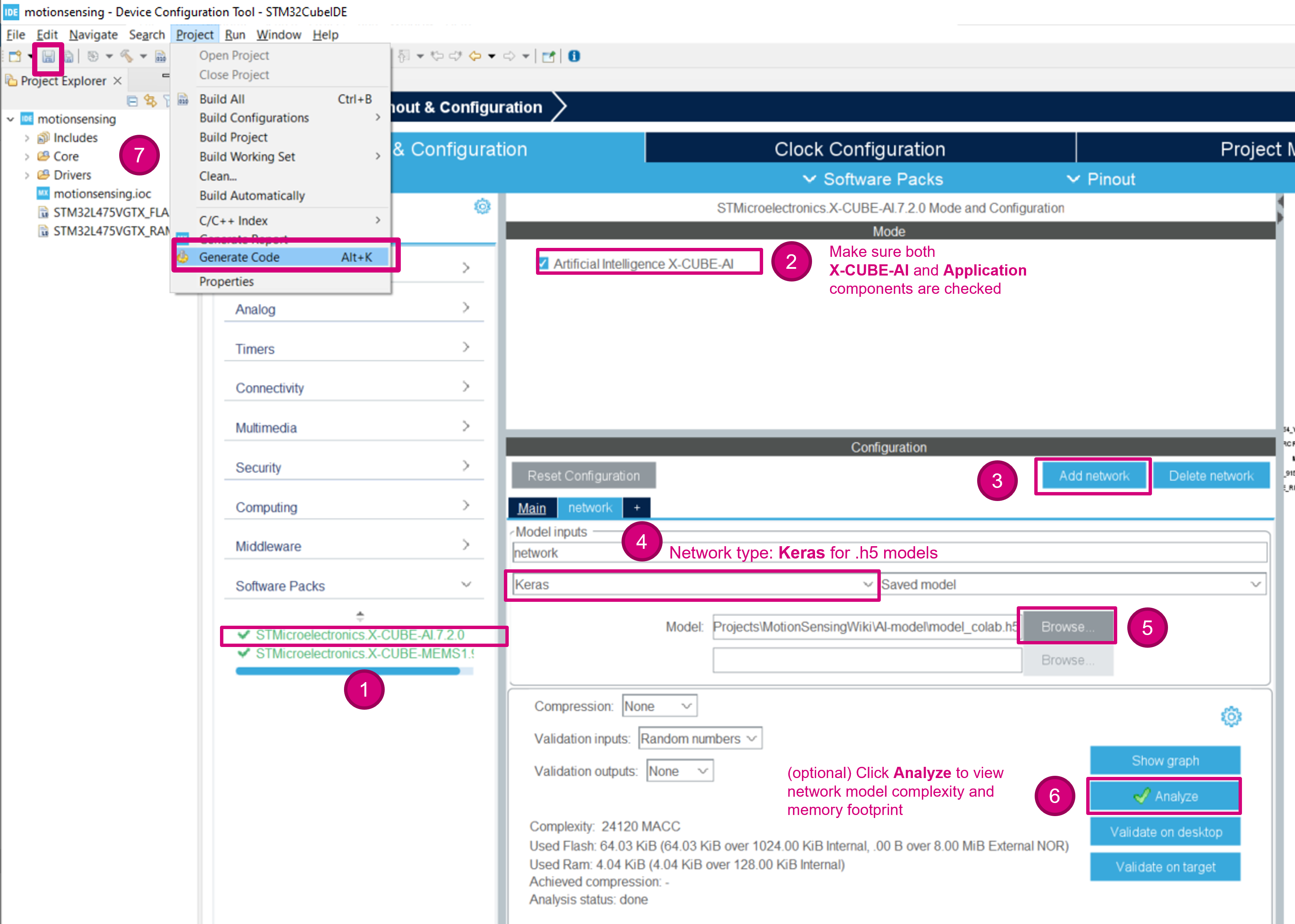Open the advanced settings gear beside Compression
Image resolution: width=1295 pixels, height=924 pixels.
(1231, 716)
